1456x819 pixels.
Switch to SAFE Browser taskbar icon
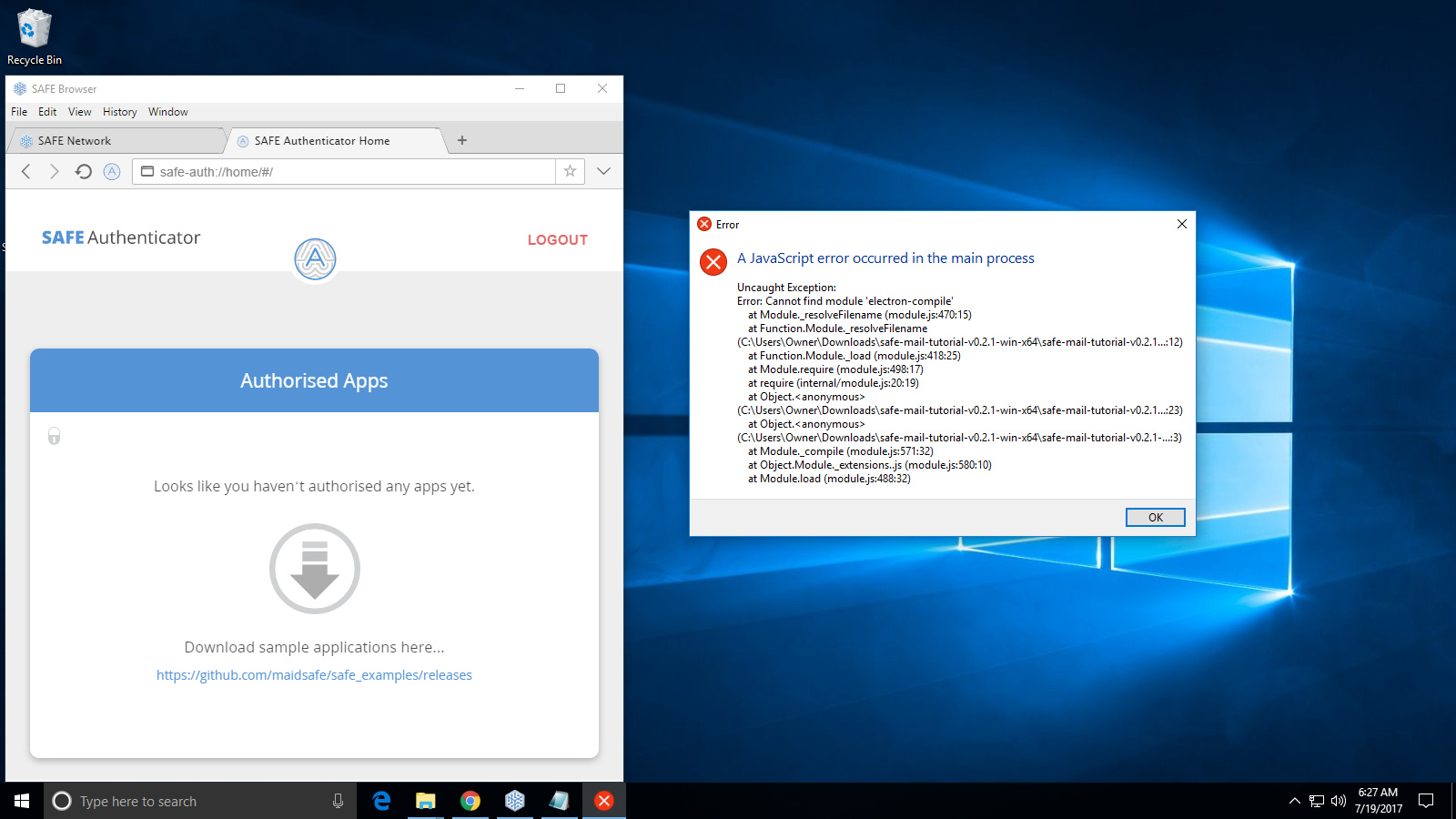coord(514,801)
